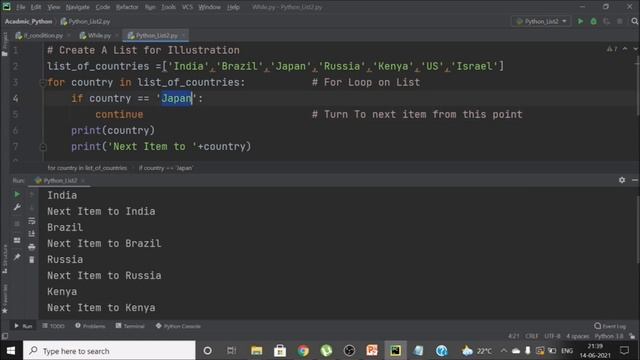640x360 pixels.
Task: Open the Tools menu
Action: coord(168,7)
